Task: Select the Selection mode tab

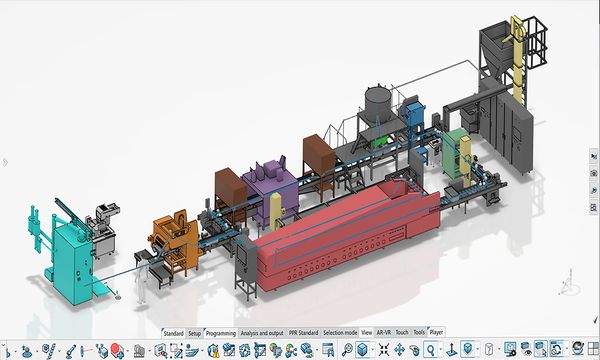Action: tap(340, 333)
